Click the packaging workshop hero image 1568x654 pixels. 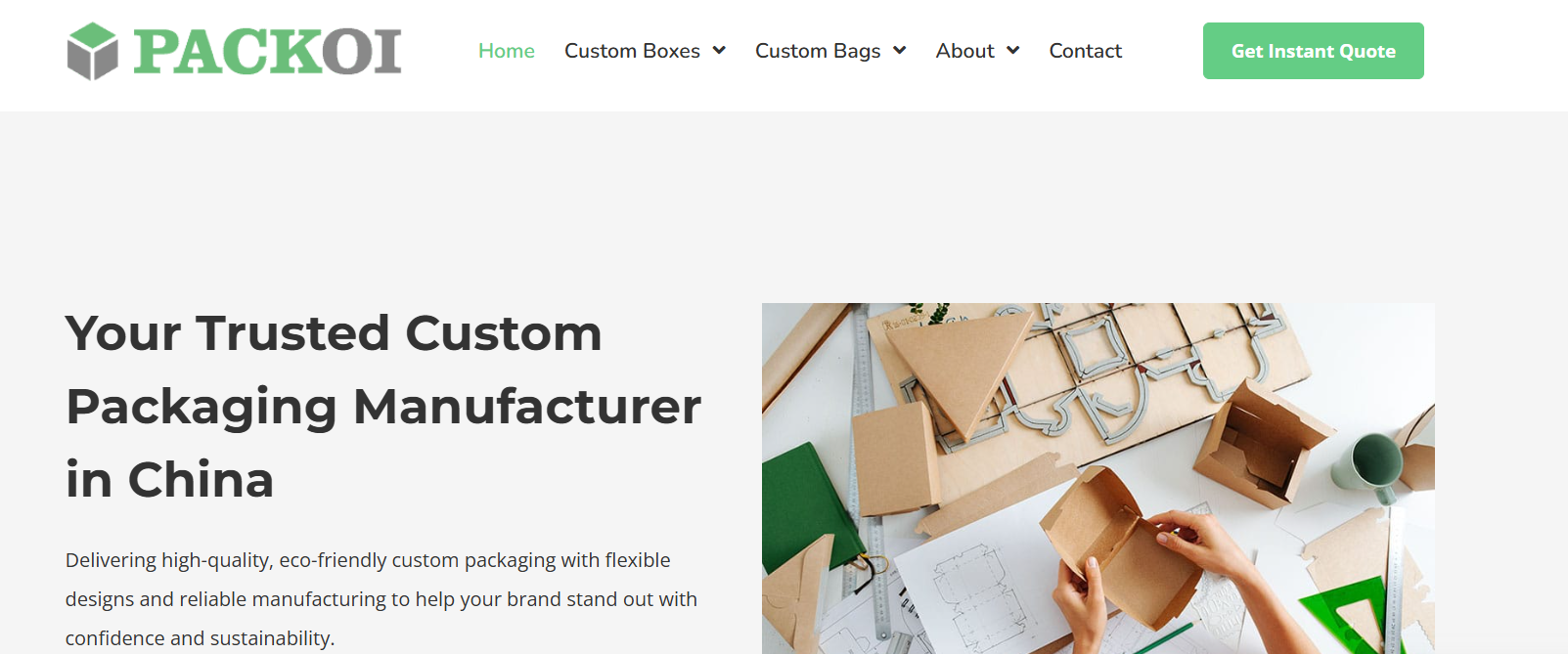1098,478
